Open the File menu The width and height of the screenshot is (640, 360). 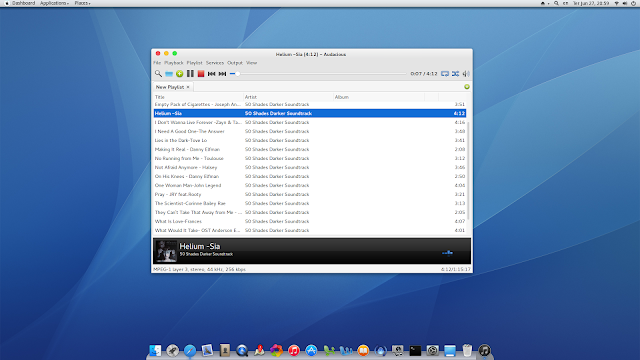(x=157, y=63)
